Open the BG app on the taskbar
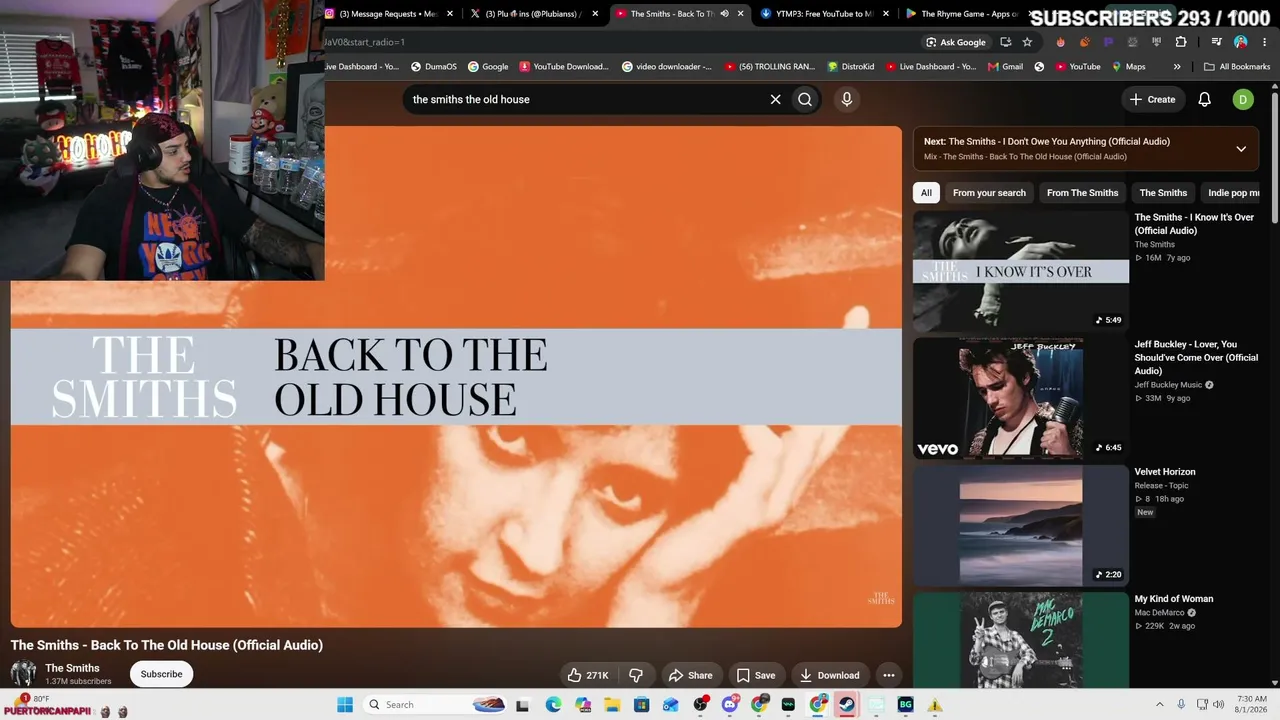This screenshot has height=720, width=1280. (x=906, y=705)
